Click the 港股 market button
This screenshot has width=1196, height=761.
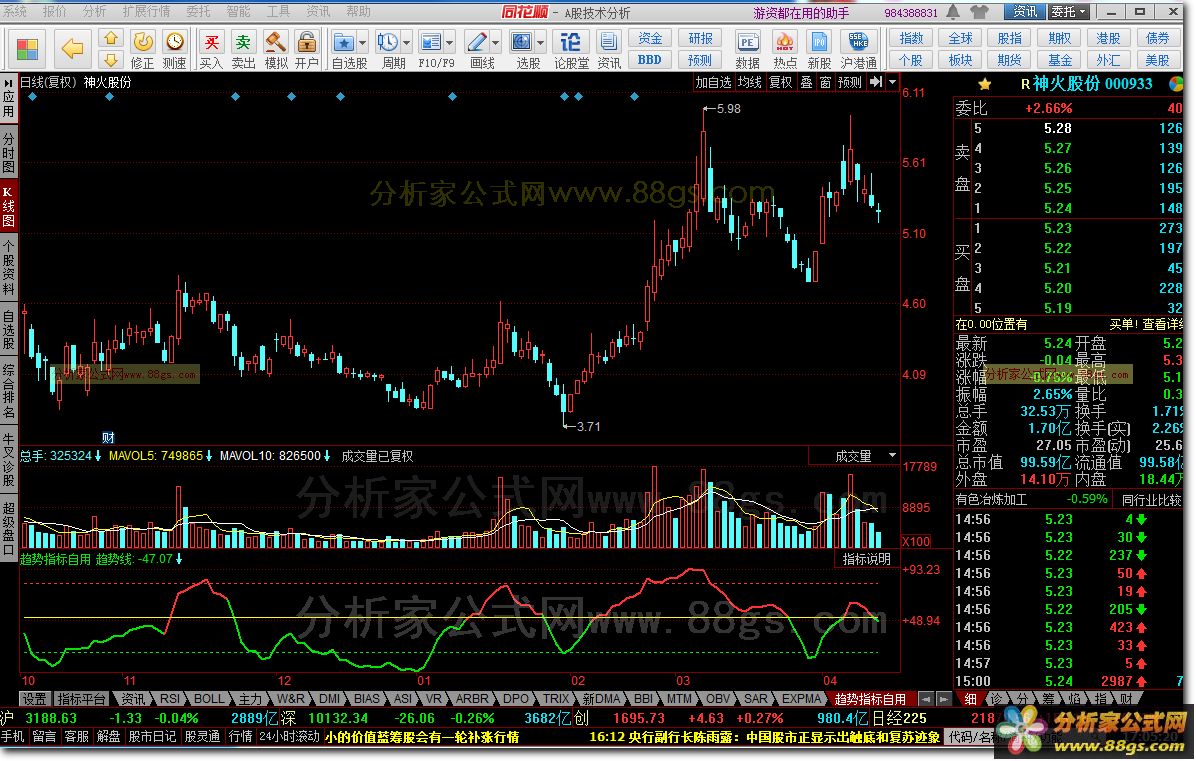pos(1108,38)
